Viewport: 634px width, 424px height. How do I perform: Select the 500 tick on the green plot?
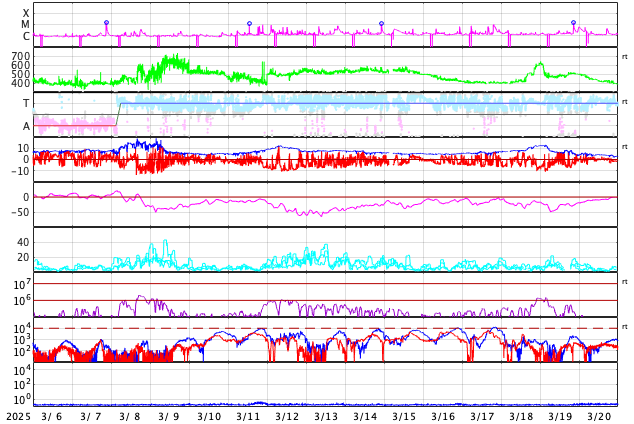(x=21, y=74)
